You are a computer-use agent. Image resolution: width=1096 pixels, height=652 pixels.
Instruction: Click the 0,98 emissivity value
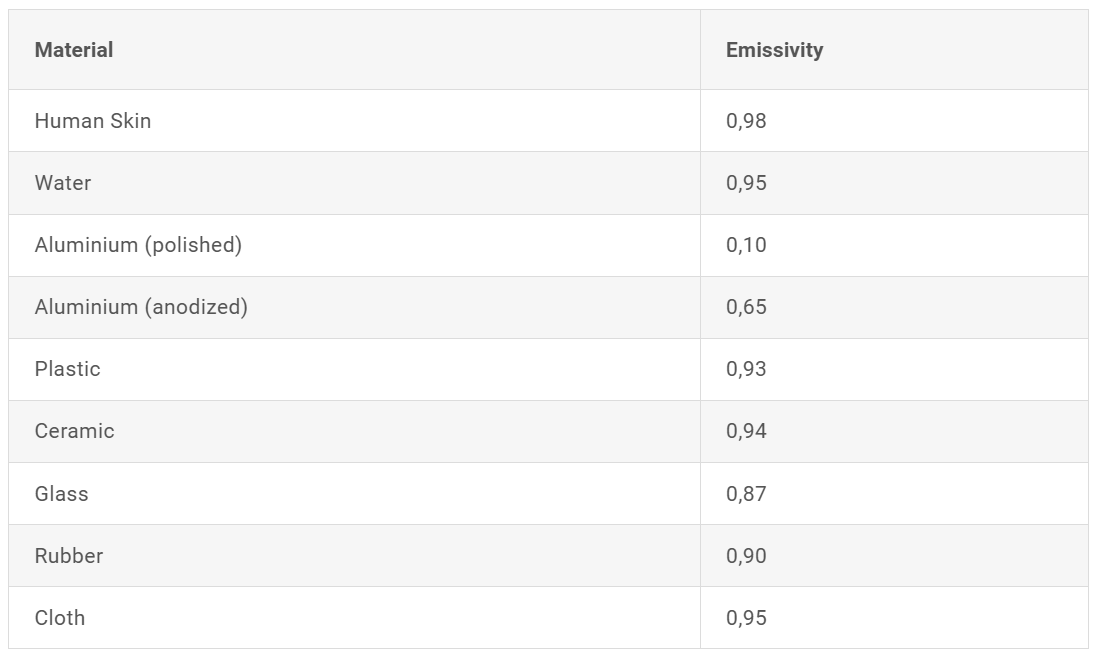746,121
